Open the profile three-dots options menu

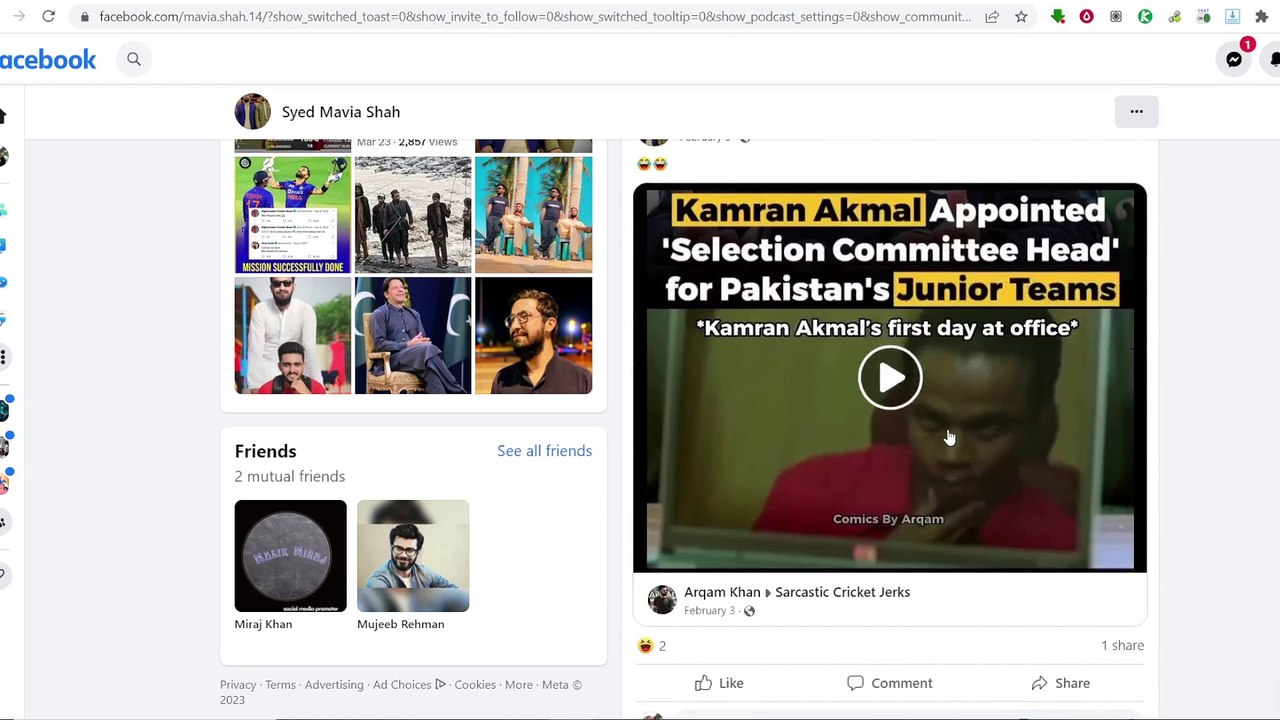pos(1136,112)
